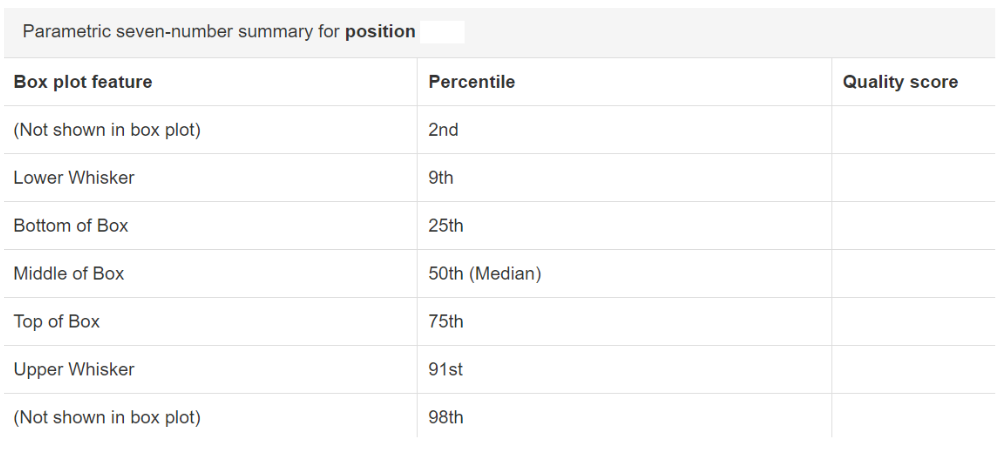Select the "Lower Whisker" cell
Viewport: 996px width, 457px height.
(x=74, y=178)
